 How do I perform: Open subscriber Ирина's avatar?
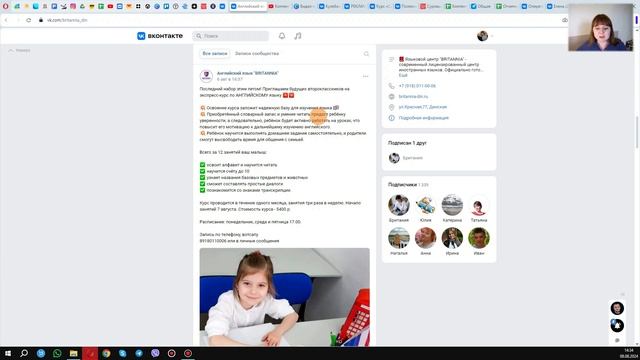[x=452, y=238]
